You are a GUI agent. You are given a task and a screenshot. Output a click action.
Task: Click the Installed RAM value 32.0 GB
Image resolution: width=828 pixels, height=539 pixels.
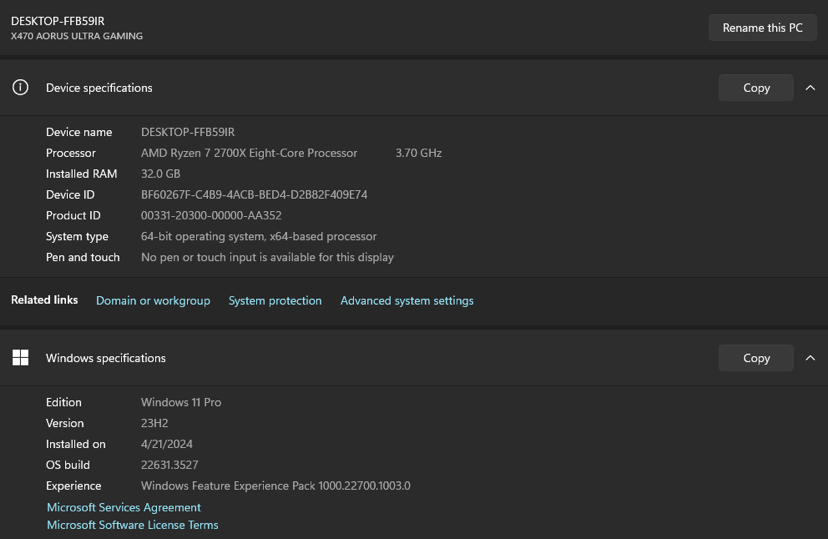(x=161, y=174)
